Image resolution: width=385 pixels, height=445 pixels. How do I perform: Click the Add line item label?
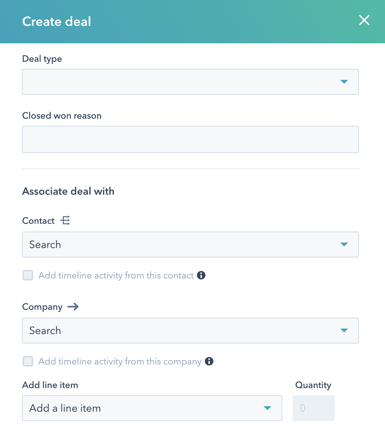[50, 385]
